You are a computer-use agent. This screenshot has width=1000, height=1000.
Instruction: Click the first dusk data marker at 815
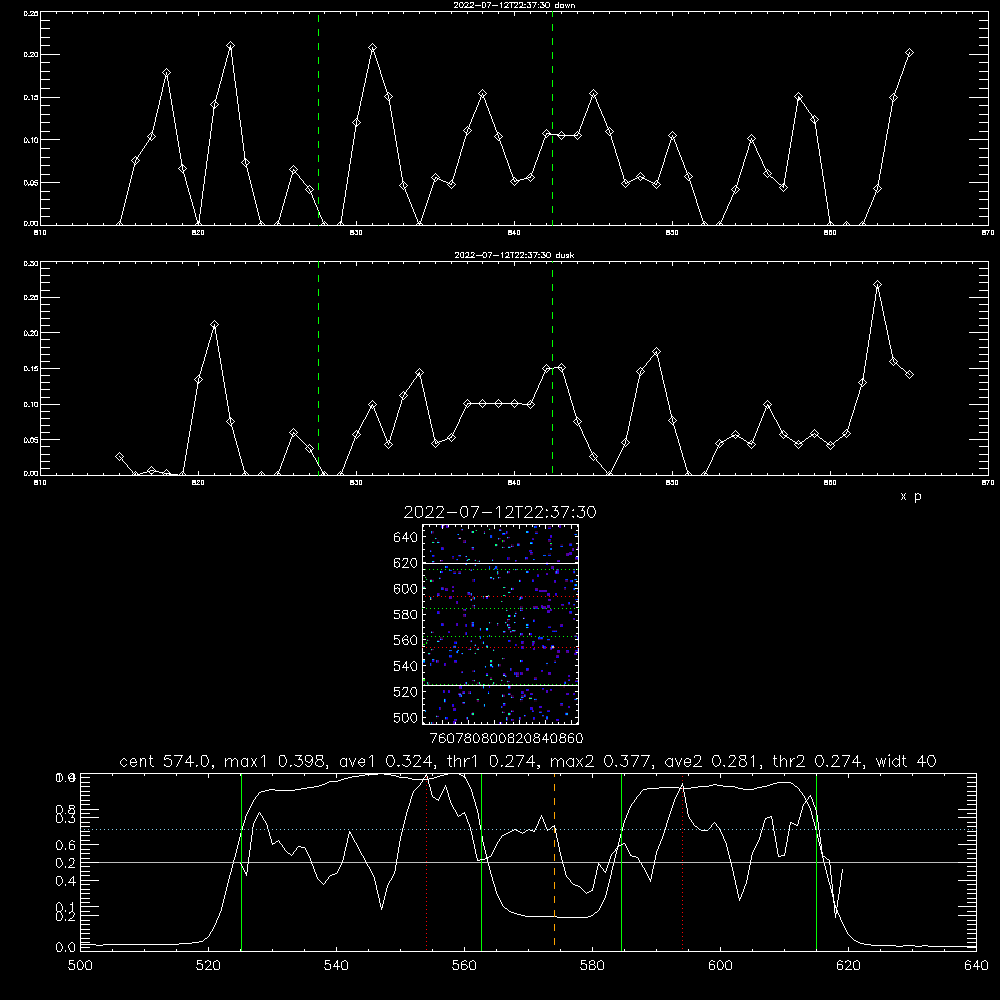click(119, 457)
